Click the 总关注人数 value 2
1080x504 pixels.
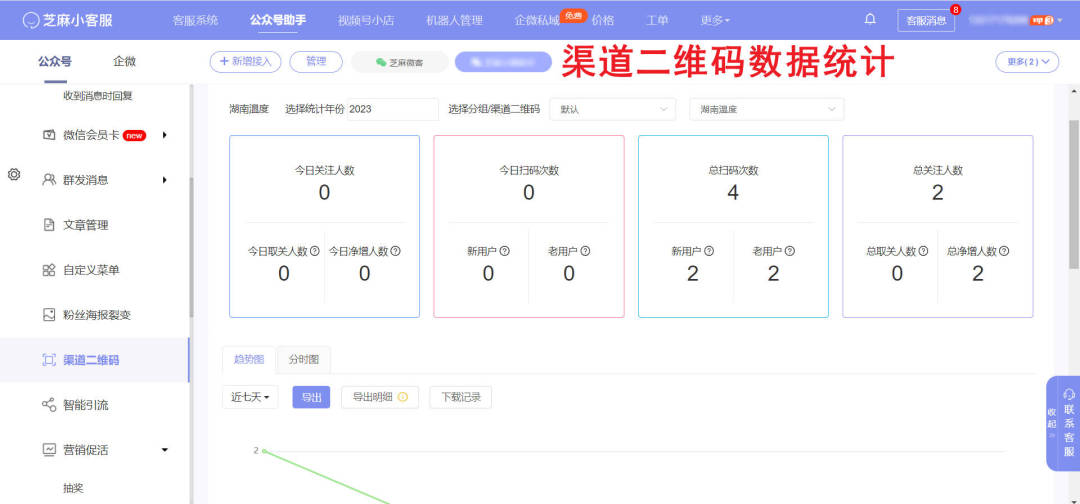937,193
